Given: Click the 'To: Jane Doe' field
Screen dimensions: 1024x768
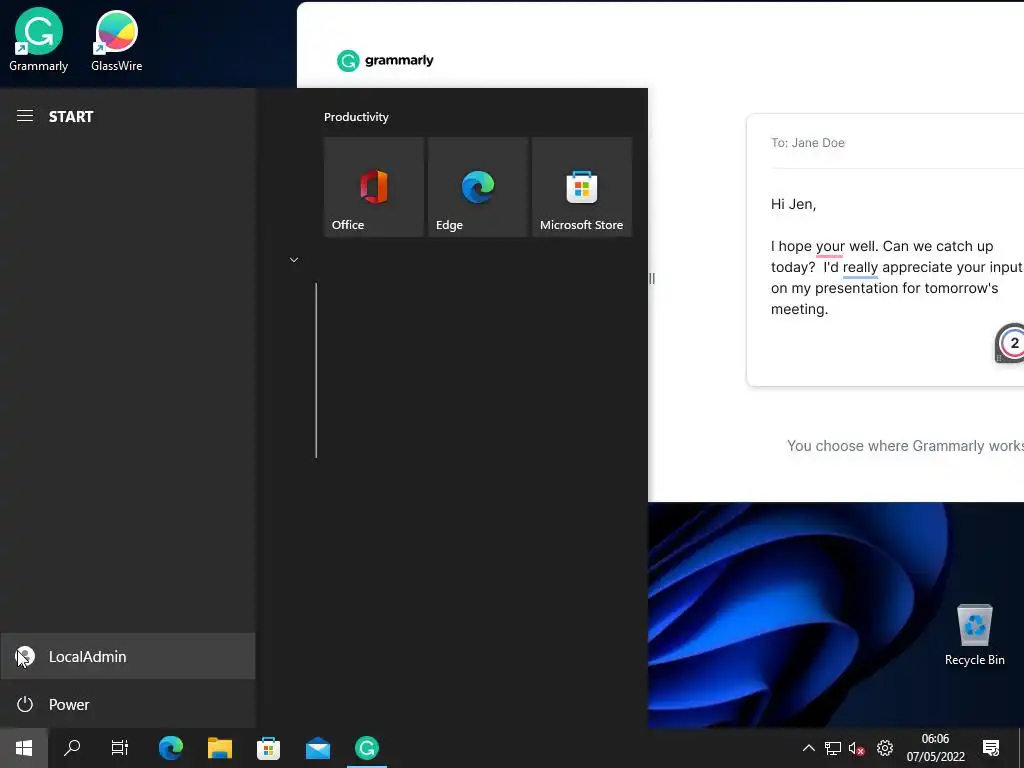Looking at the screenshot, I should point(808,143).
